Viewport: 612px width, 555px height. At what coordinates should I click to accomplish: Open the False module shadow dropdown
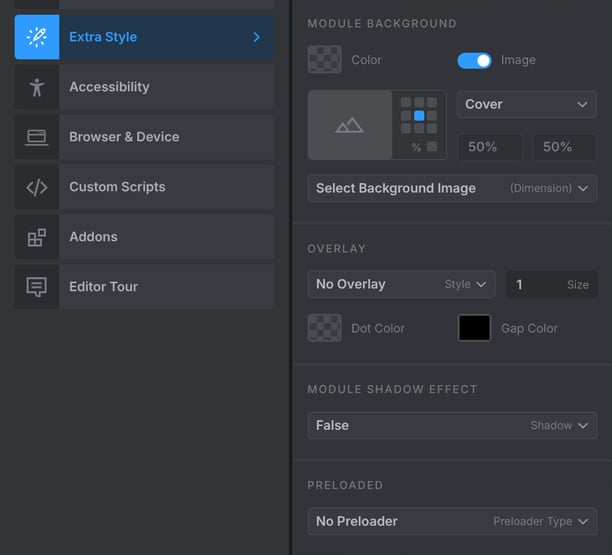pos(452,425)
